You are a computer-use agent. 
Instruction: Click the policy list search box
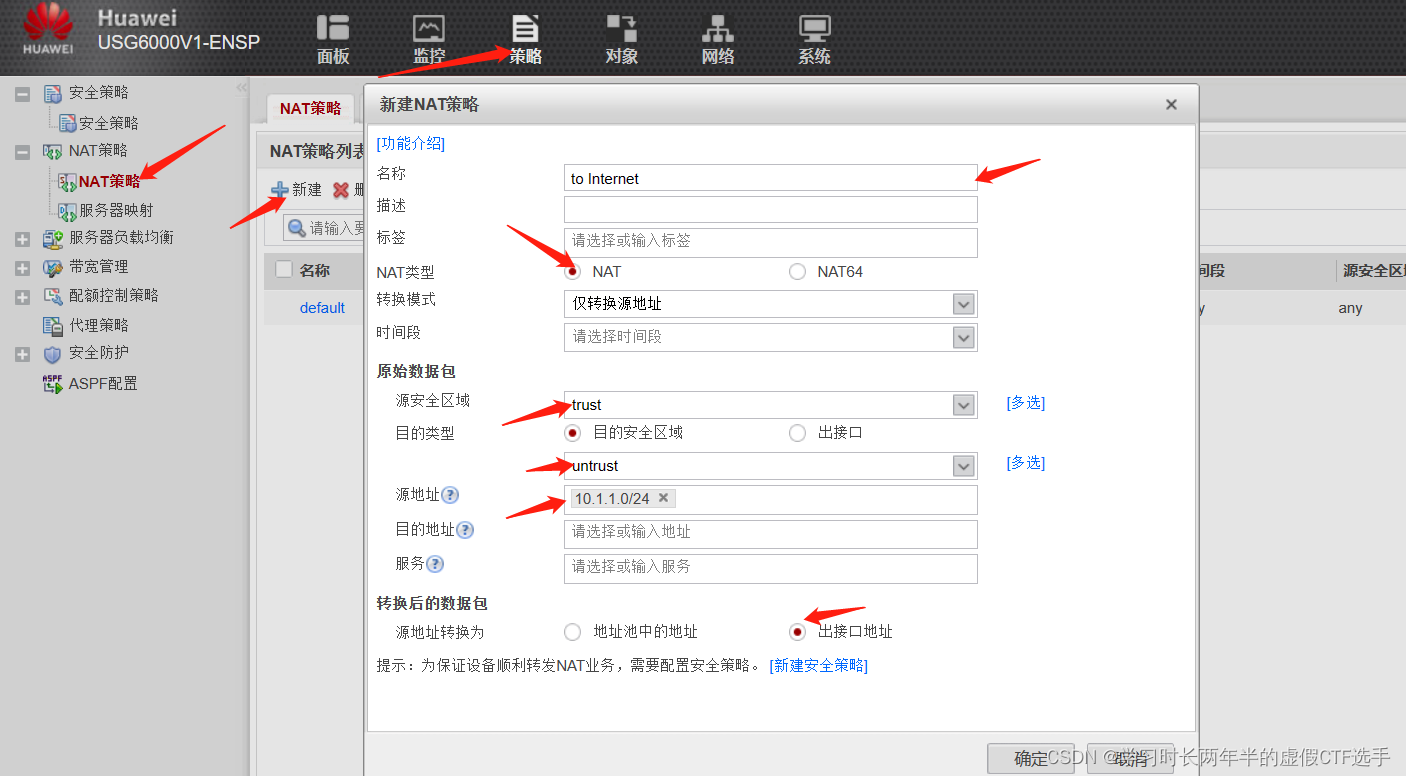coord(325,228)
